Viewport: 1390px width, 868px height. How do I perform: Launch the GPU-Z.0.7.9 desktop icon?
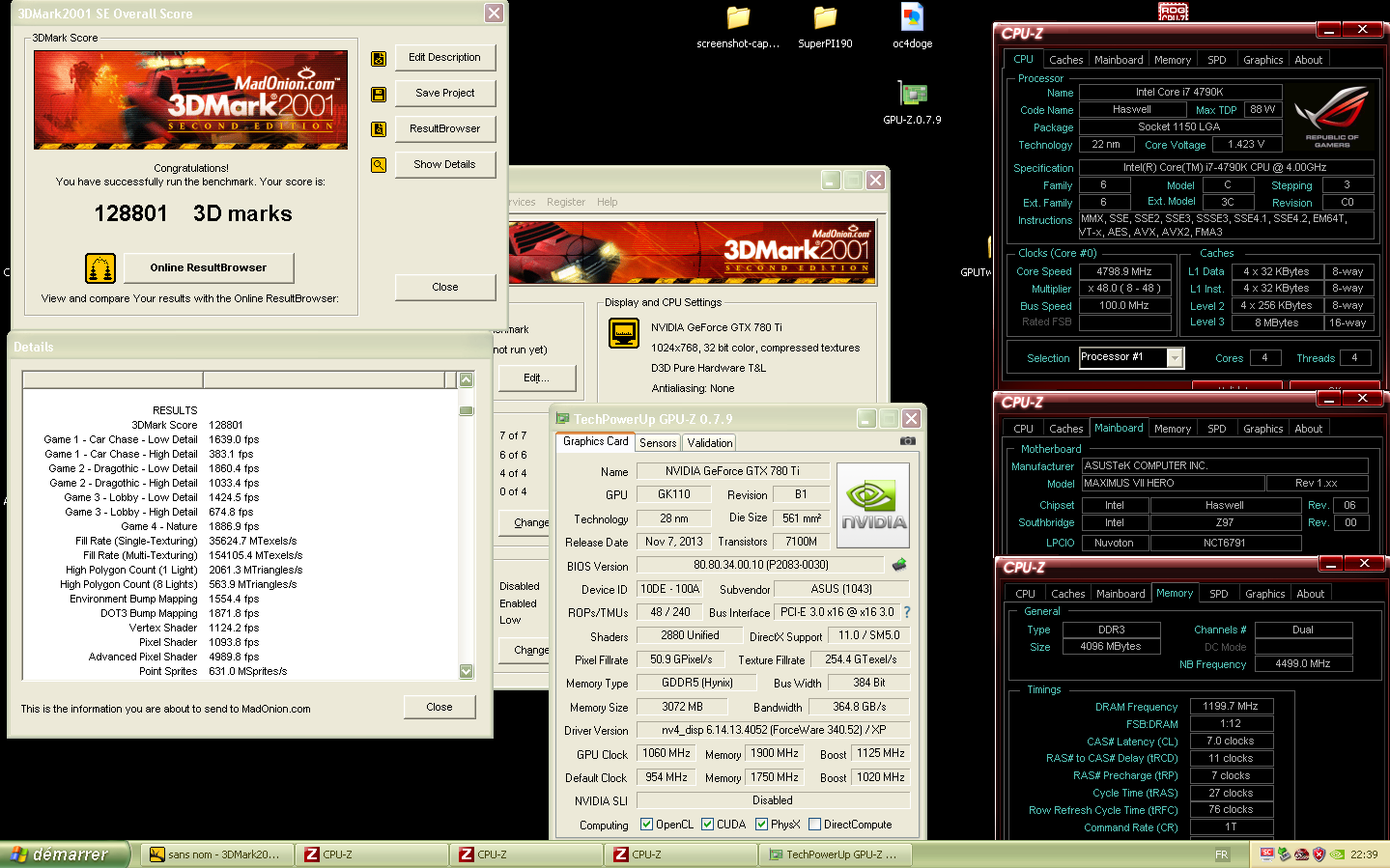coord(912,103)
